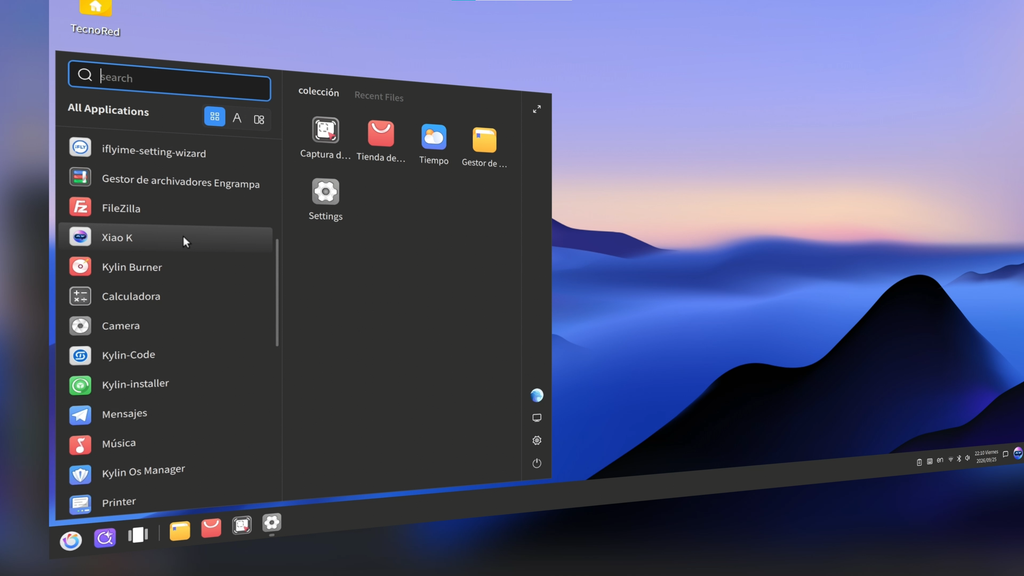The height and width of the screenshot is (576, 1024).
Task: Click the volume icon in the system tray
Action: click(x=967, y=458)
